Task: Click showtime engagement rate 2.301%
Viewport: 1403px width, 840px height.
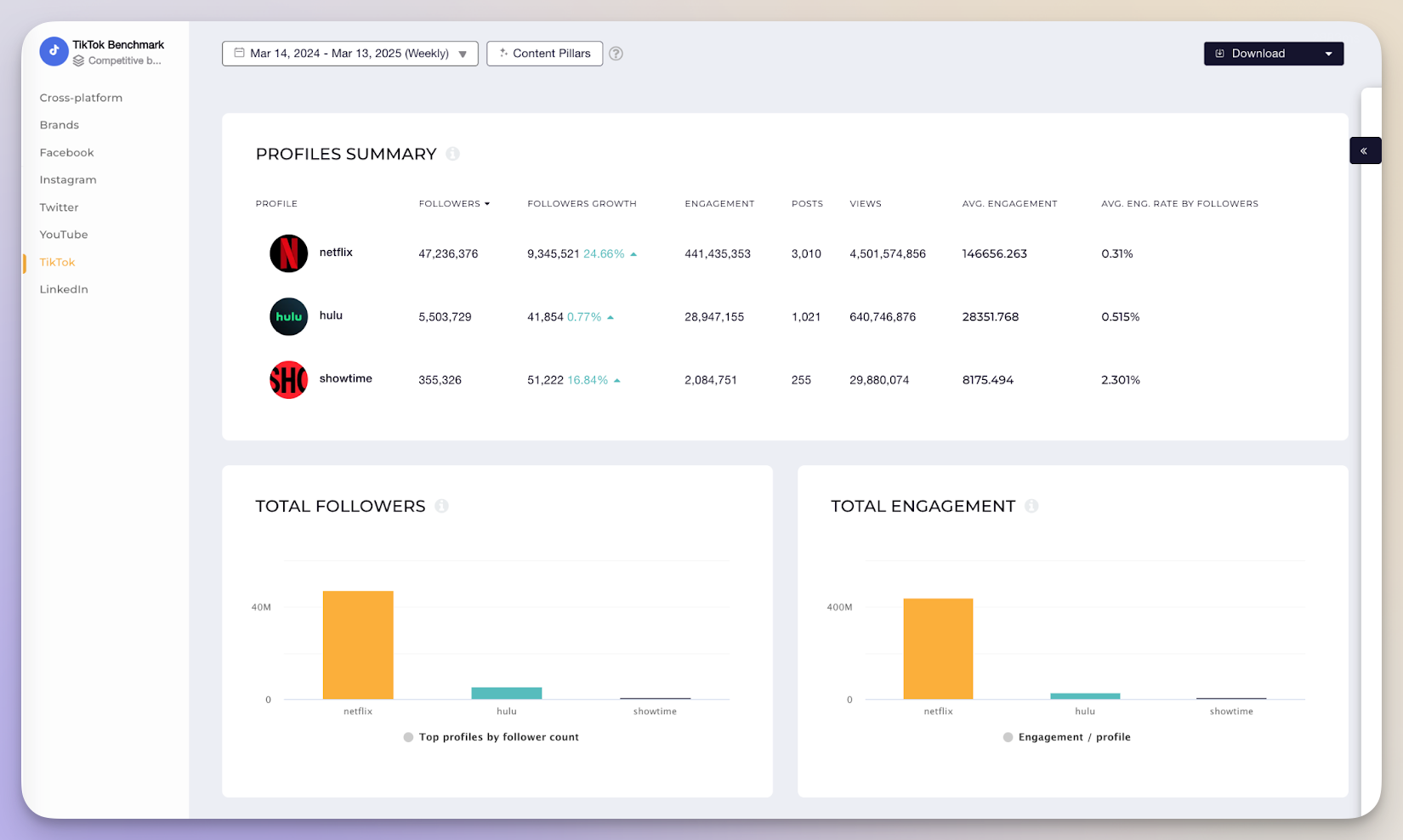Action: [1121, 380]
